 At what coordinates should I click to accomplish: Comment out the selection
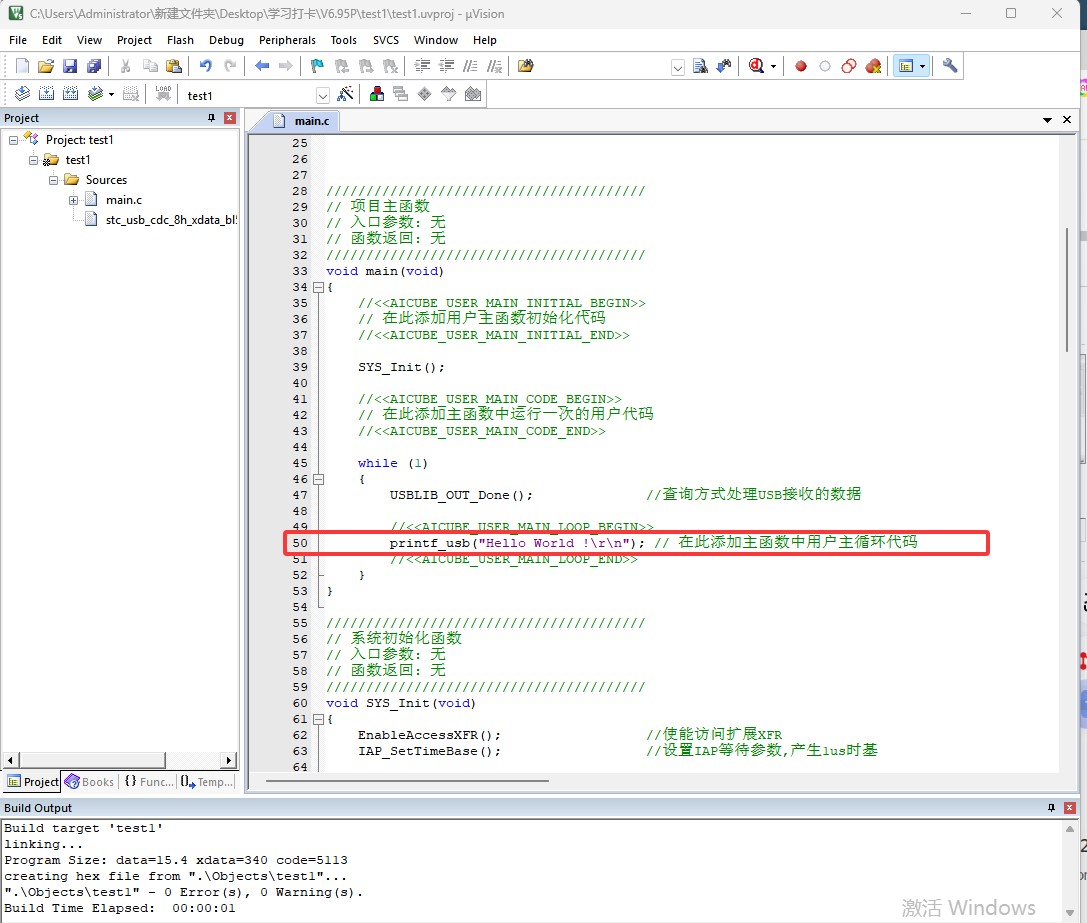coord(471,66)
